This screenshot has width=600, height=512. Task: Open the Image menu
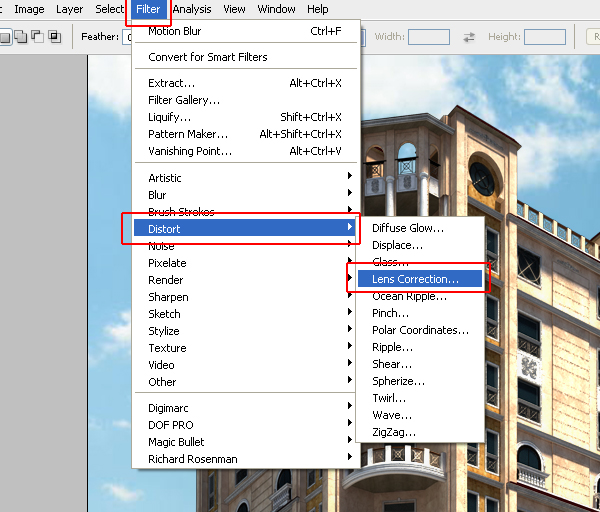coord(29,9)
